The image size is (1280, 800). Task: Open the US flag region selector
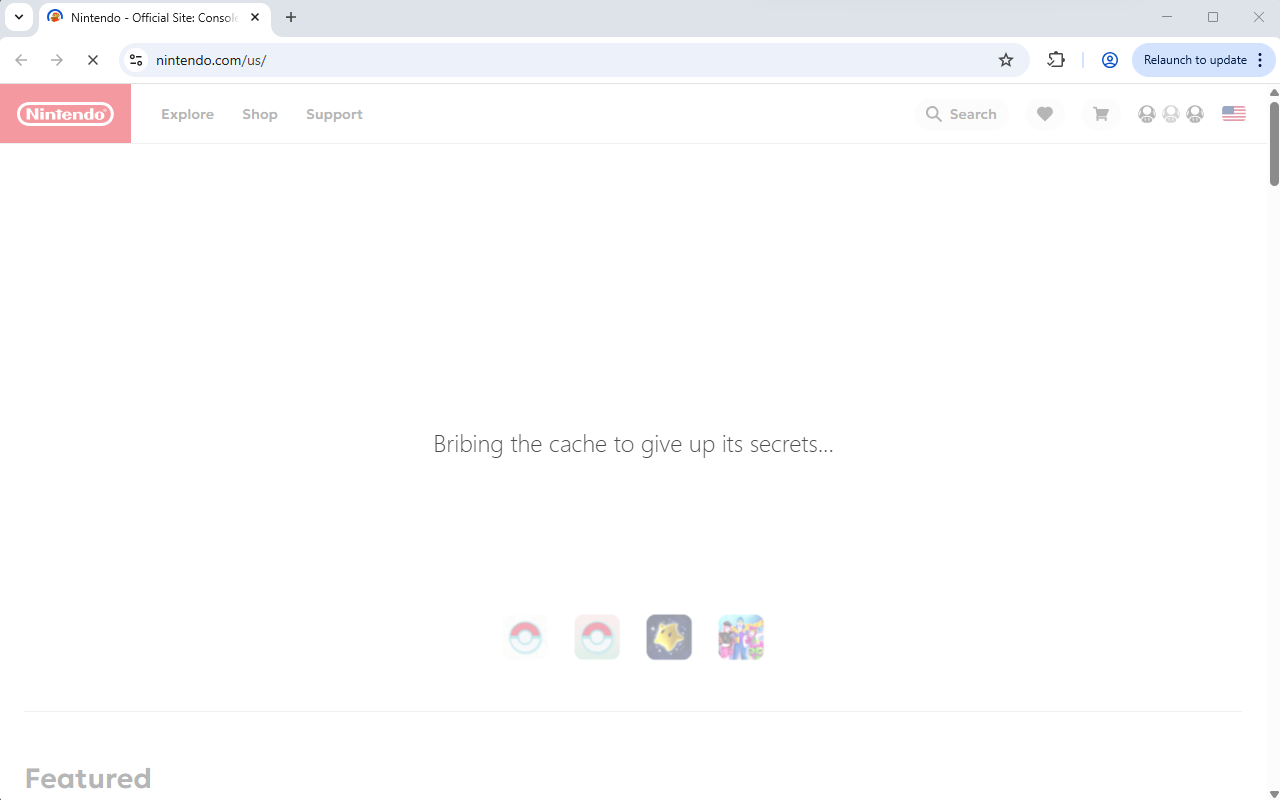(x=1233, y=113)
